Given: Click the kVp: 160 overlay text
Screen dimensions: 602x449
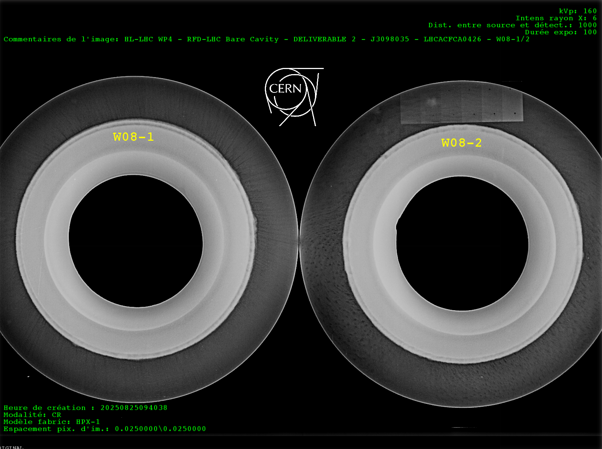Looking at the screenshot, I should (578, 10).
